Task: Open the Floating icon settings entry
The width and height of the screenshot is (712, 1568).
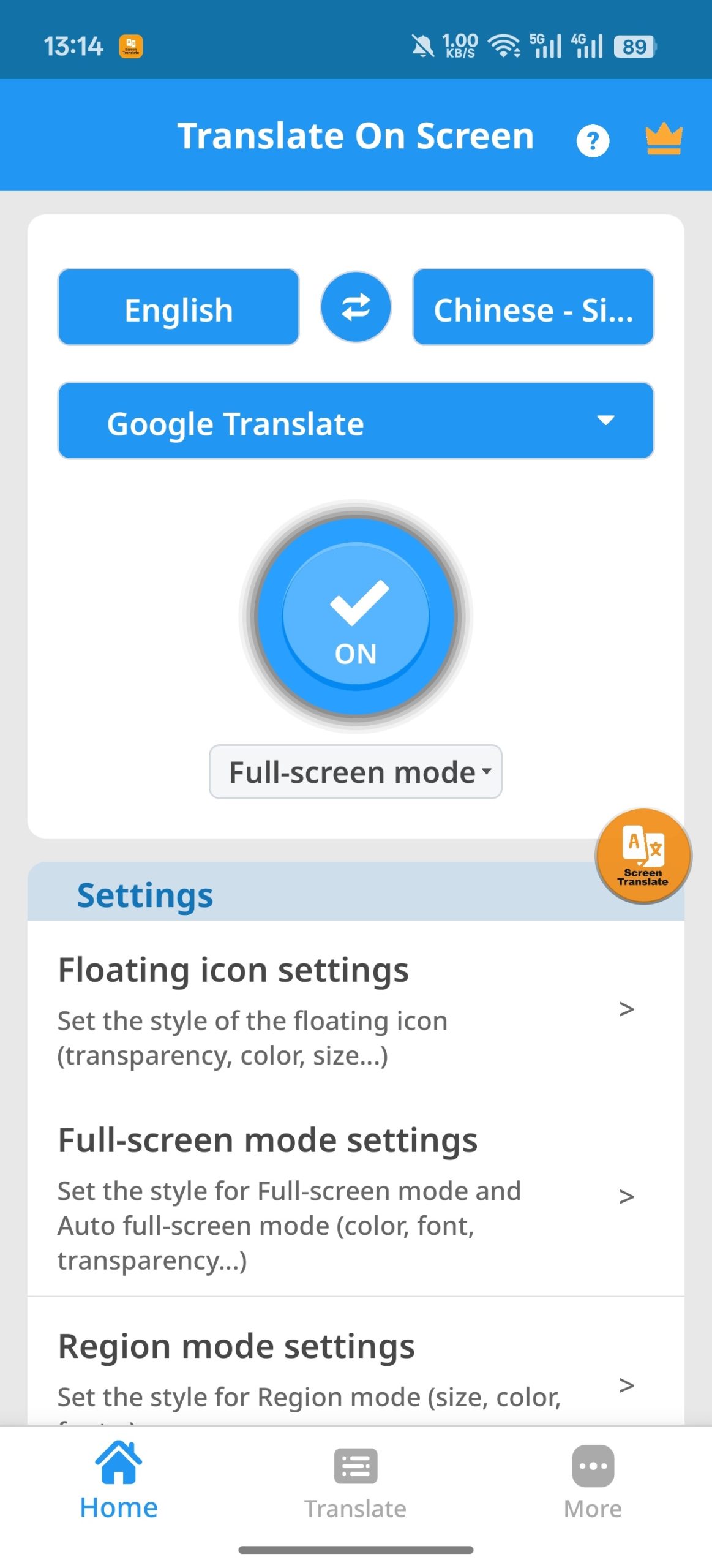Action: pyautogui.click(x=233, y=970)
